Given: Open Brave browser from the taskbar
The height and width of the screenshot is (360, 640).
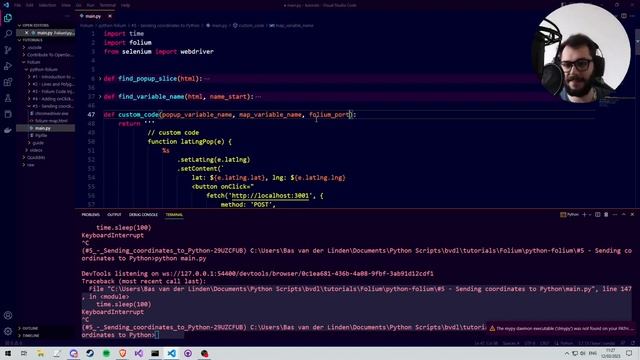Looking at the screenshot, I should click(122, 353).
